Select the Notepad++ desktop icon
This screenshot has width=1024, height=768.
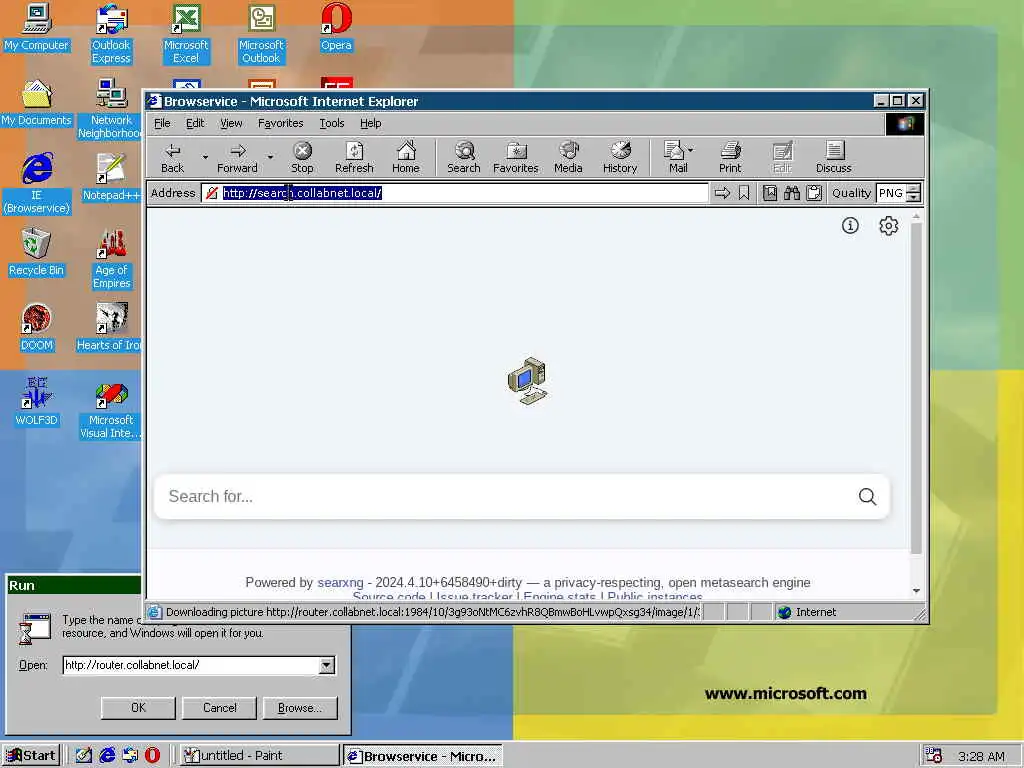[x=111, y=178]
